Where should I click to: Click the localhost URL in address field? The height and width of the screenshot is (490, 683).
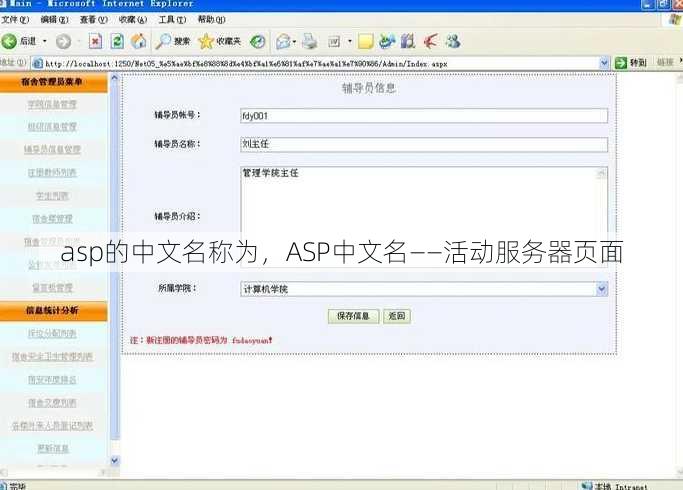pyautogui.click(x=246, y=64)
